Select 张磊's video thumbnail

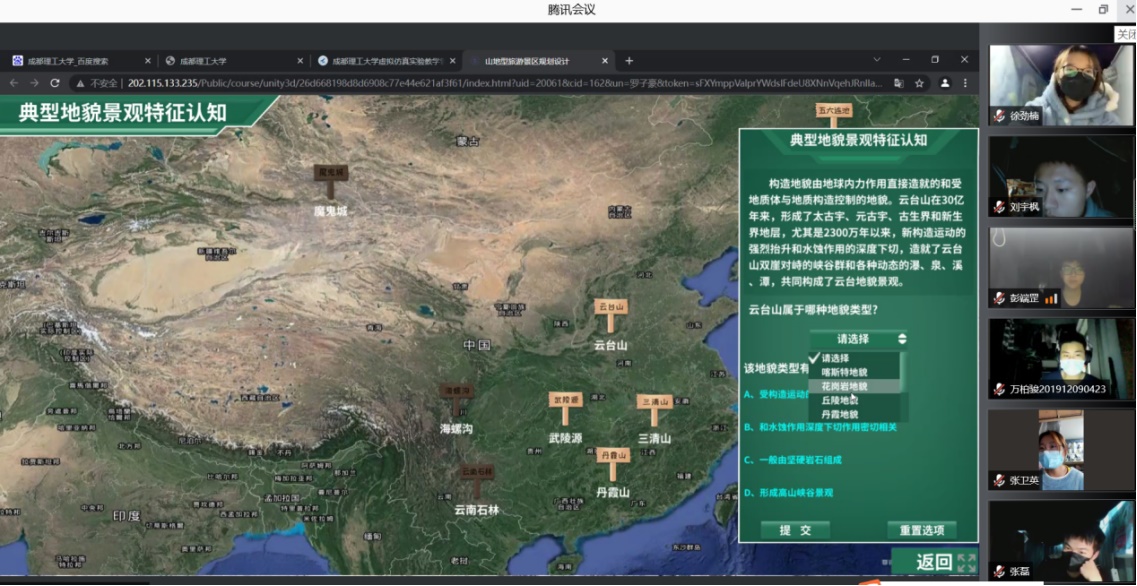coord(1062,540)
